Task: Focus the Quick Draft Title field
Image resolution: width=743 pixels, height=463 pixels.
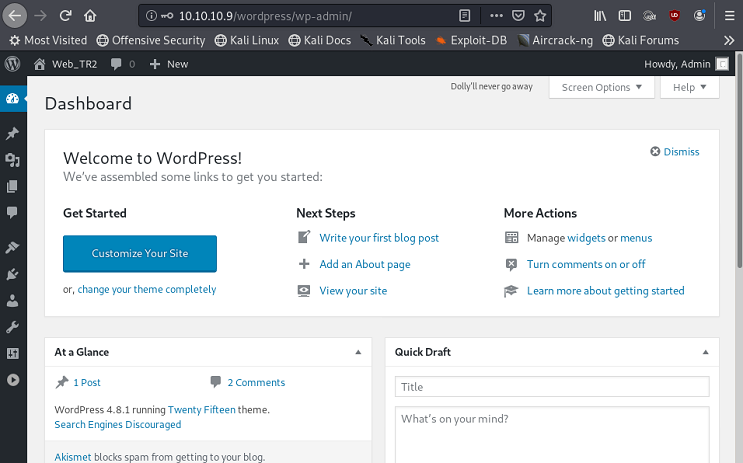Action: tap(552, 387)
